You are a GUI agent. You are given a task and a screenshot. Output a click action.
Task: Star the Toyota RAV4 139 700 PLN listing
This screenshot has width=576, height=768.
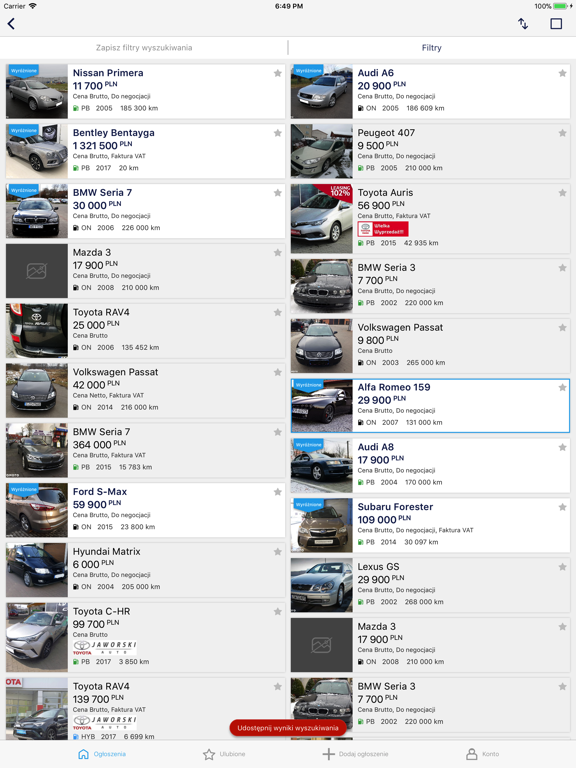(278, 686)
